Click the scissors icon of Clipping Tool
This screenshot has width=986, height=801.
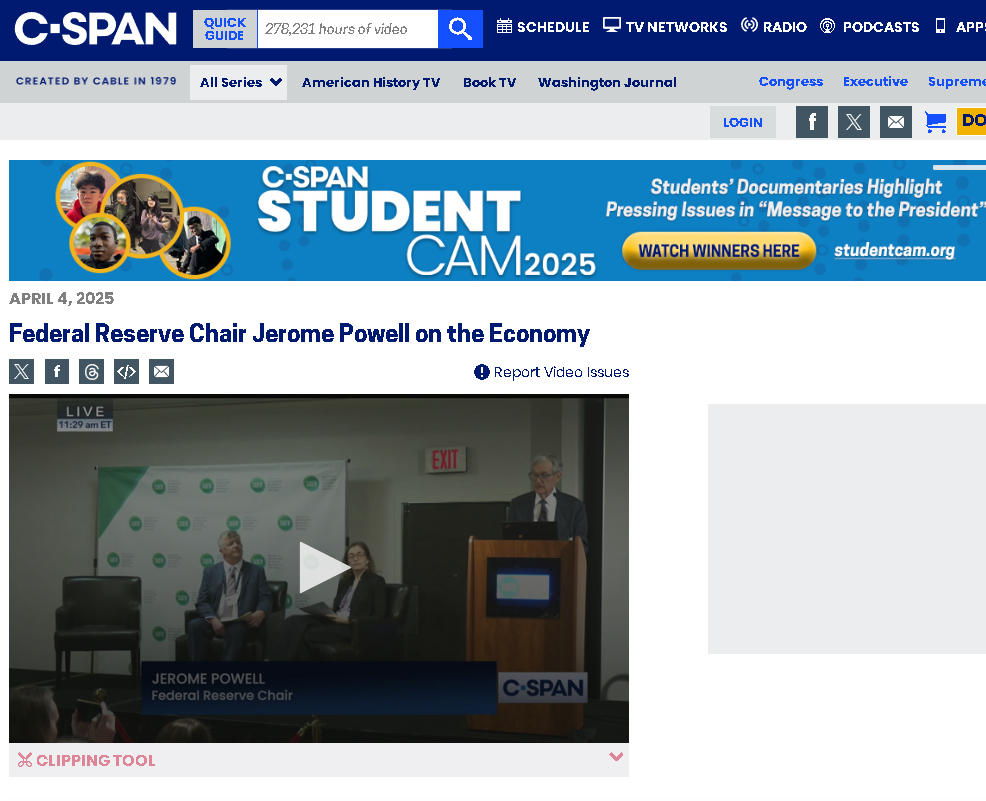pyautogui.click(x=25, y=760)
